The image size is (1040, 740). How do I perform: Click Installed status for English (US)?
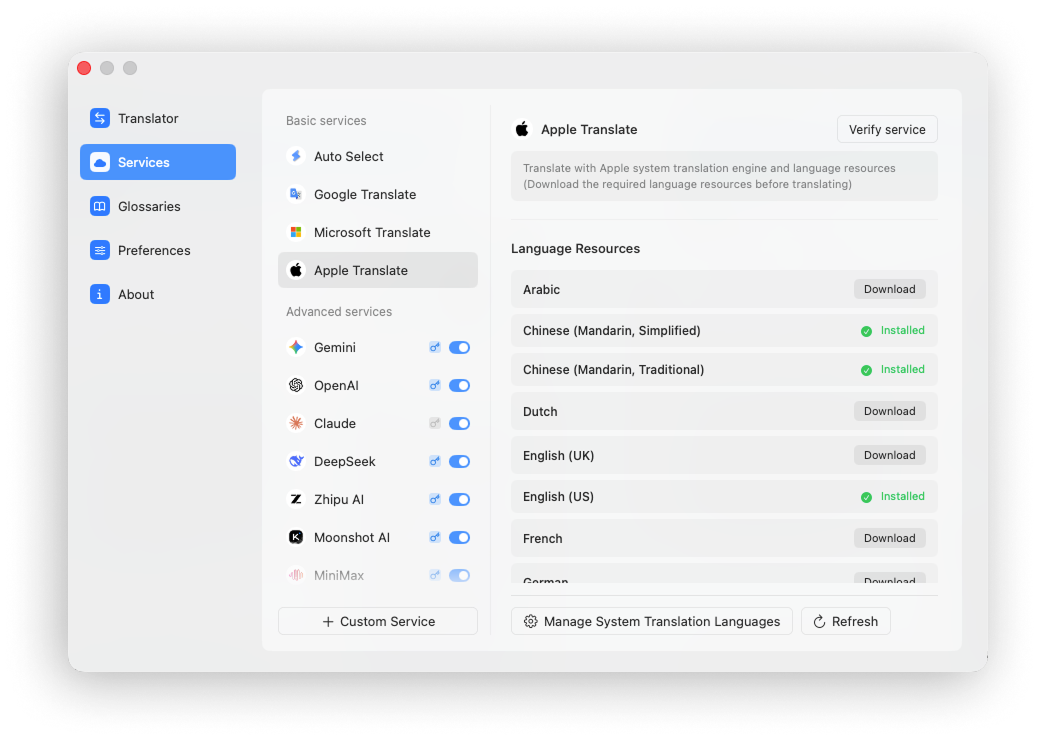893,497
